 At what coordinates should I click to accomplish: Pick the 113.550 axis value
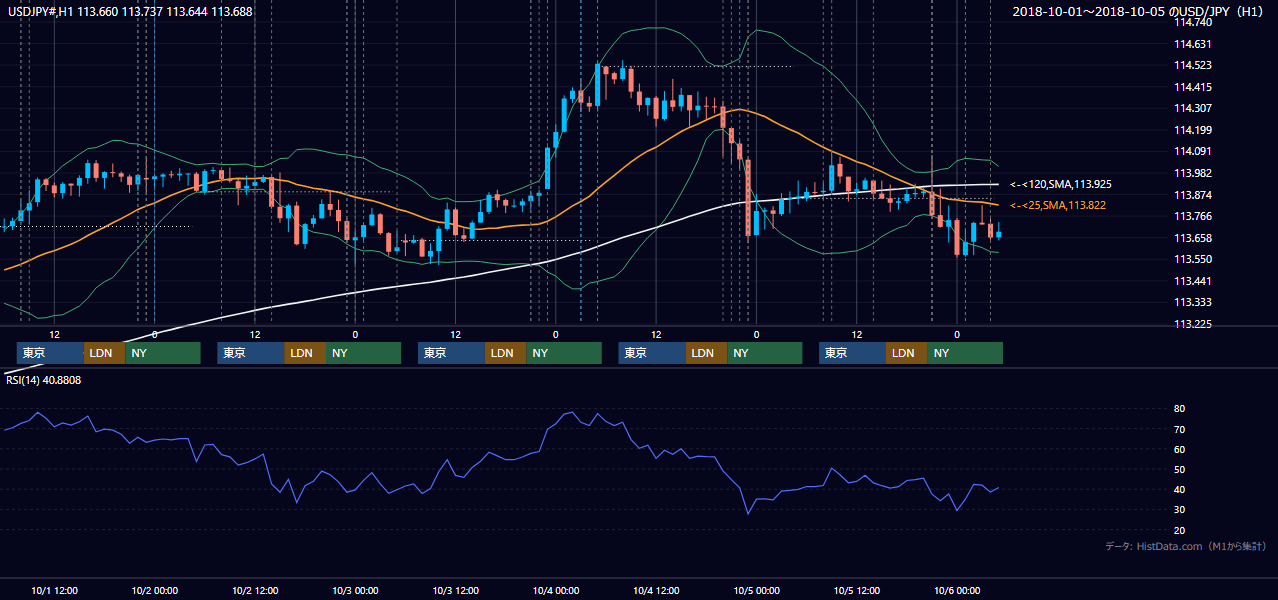(1192, 259)
